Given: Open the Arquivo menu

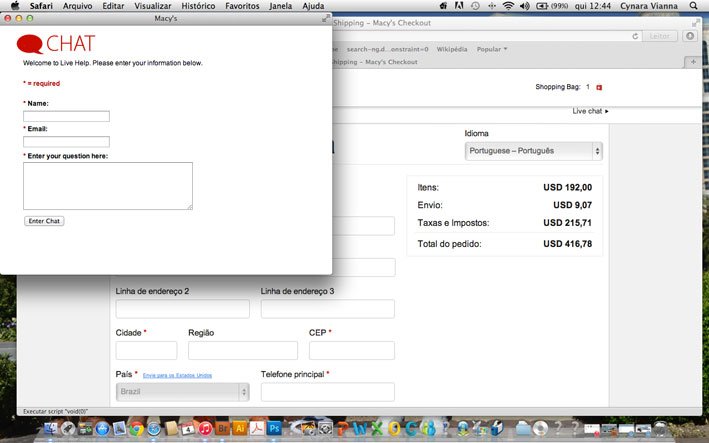Looking at the screenshot, I should click(x=77, y=6).
